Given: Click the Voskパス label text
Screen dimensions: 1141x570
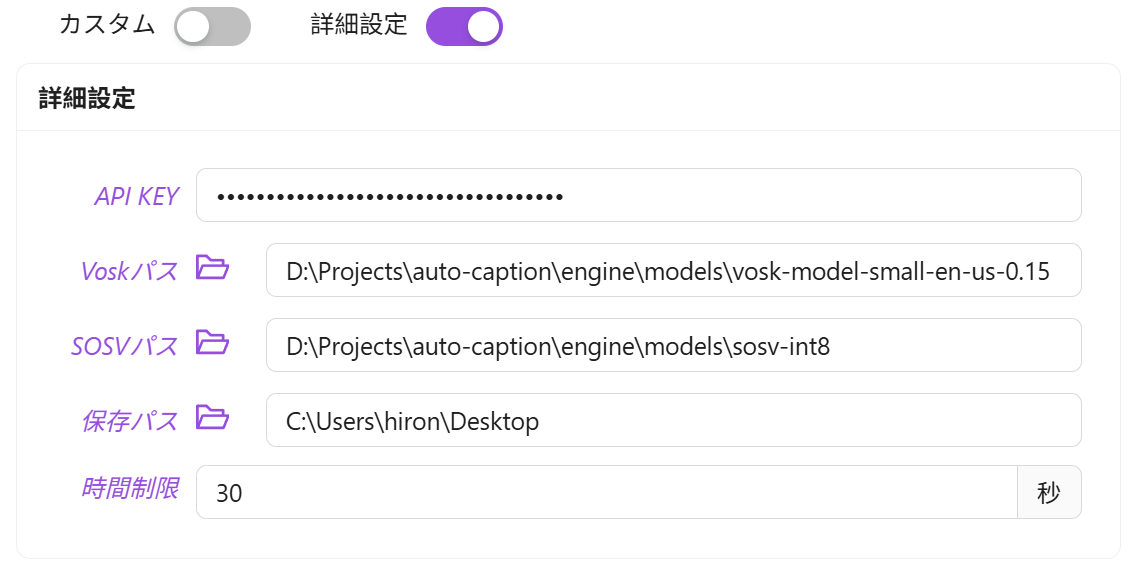Looking at the screenshot, I should tap(129, 270).
